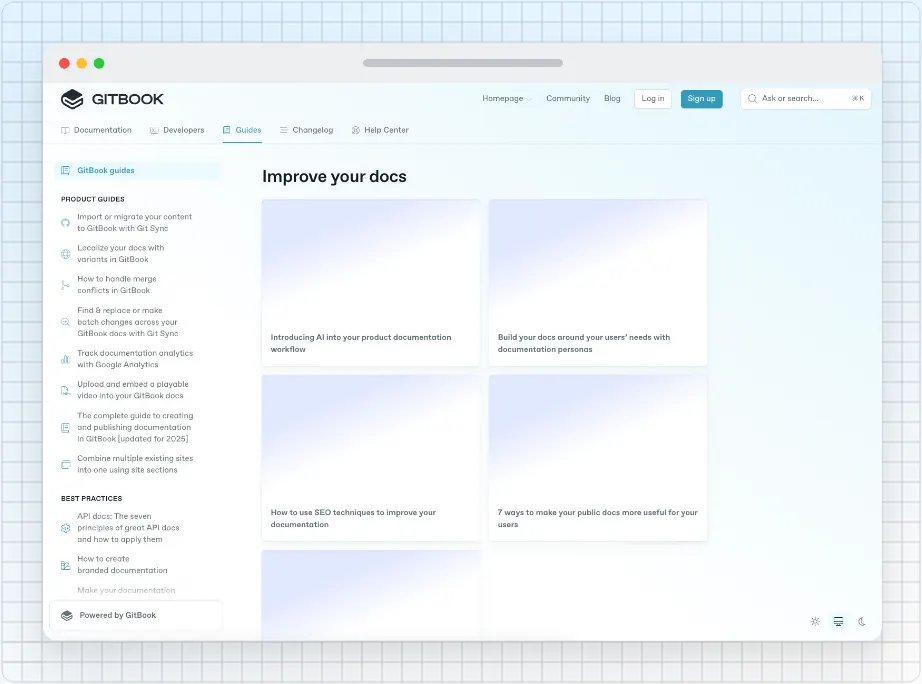Open documentation personas card
Screen dimensions: 922x684
click(598, 283)
